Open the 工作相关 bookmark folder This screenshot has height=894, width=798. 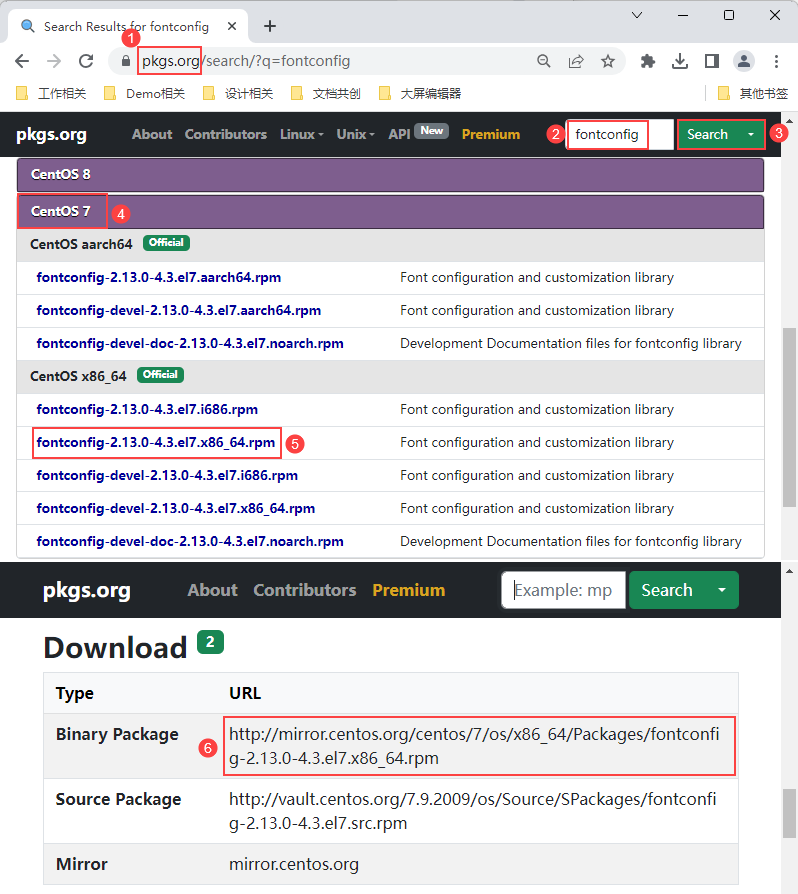tap(51, 94)
